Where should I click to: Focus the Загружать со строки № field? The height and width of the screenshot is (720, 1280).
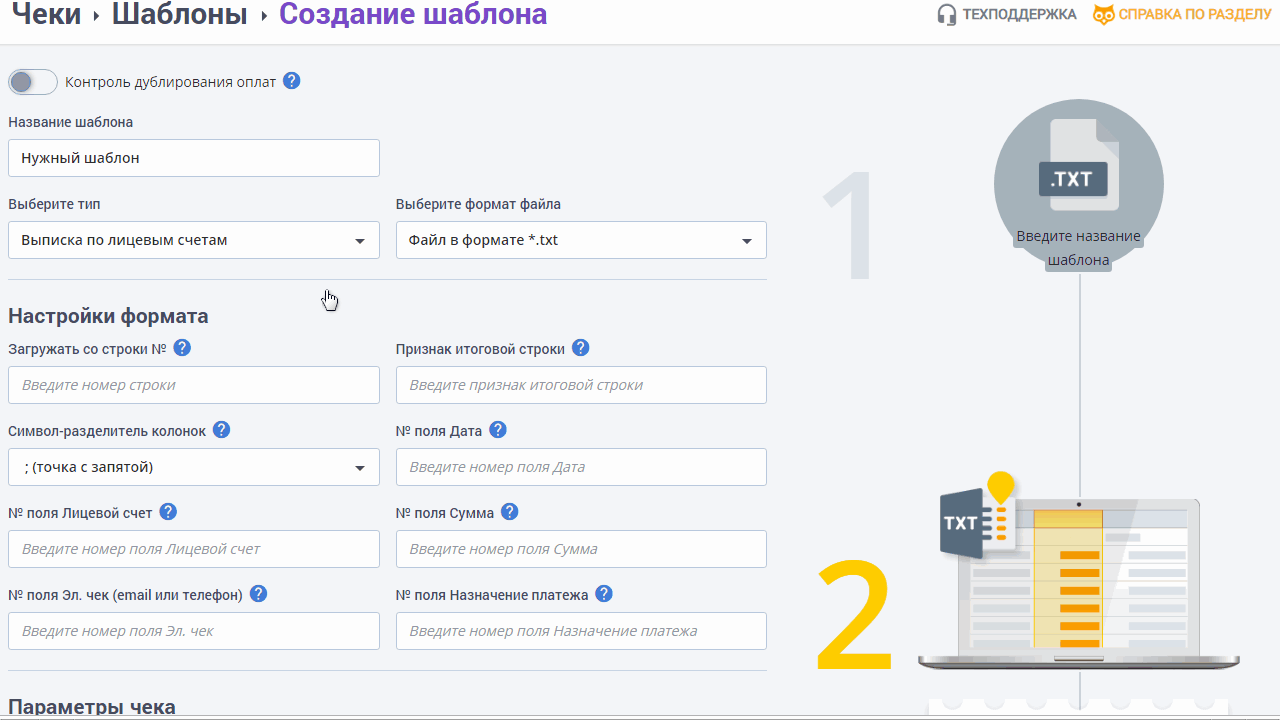(193, 385)
